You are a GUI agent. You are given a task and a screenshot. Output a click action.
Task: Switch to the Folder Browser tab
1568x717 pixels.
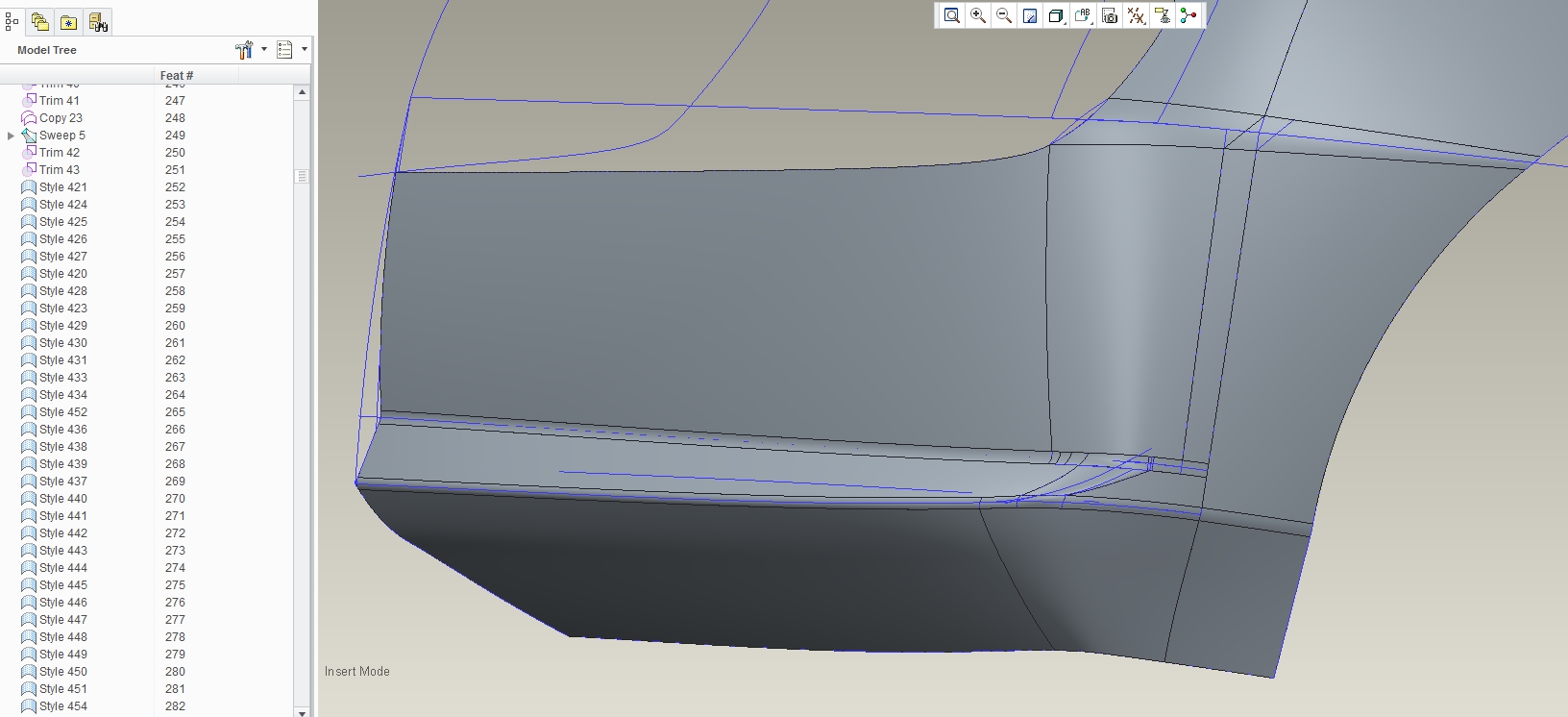[x=39, y=21]
